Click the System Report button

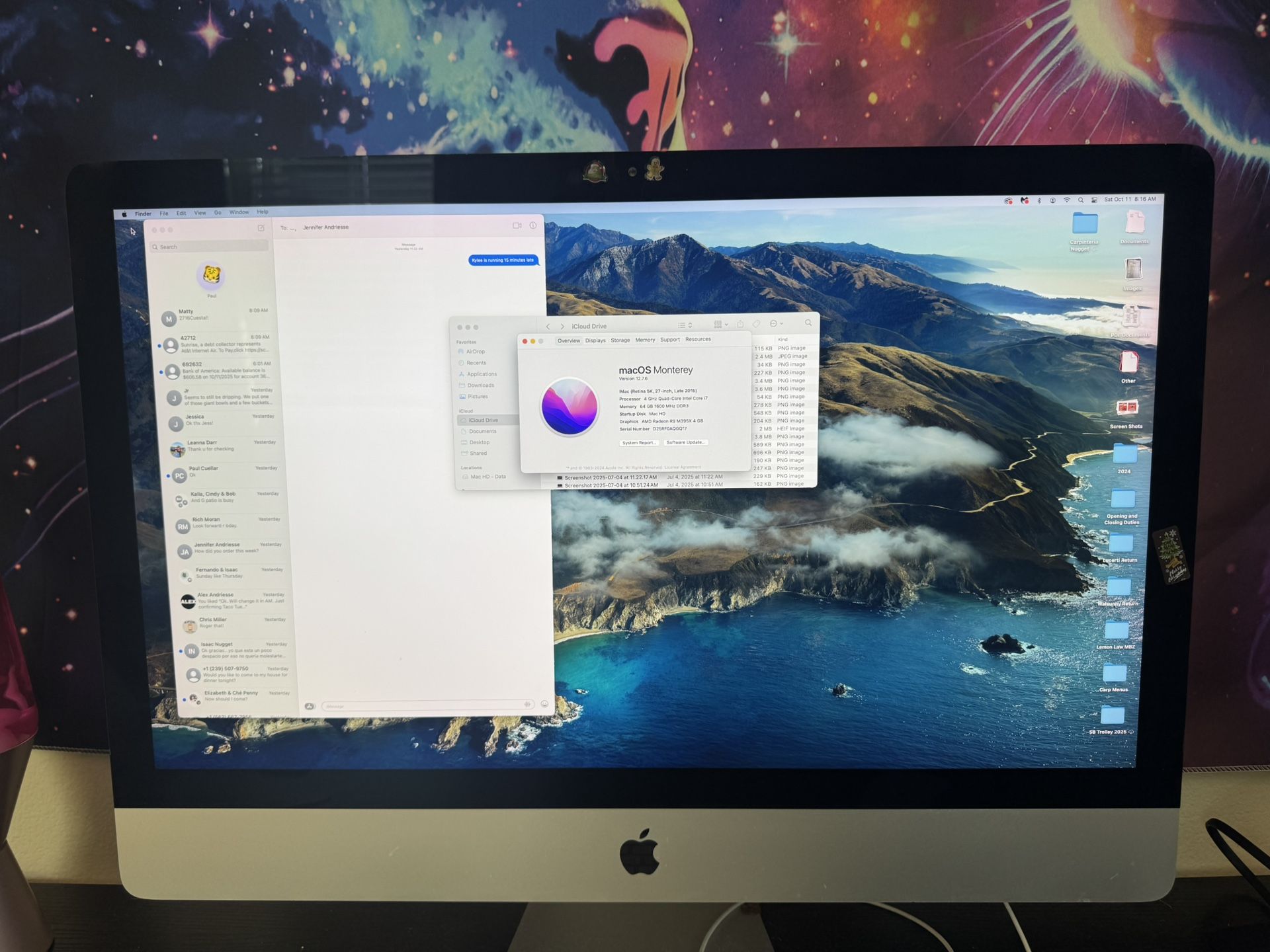click(638, 442)
